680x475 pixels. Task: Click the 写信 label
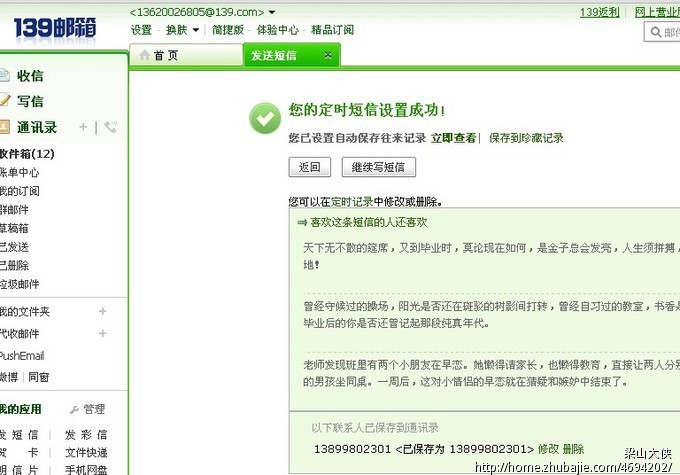[30, 101]
